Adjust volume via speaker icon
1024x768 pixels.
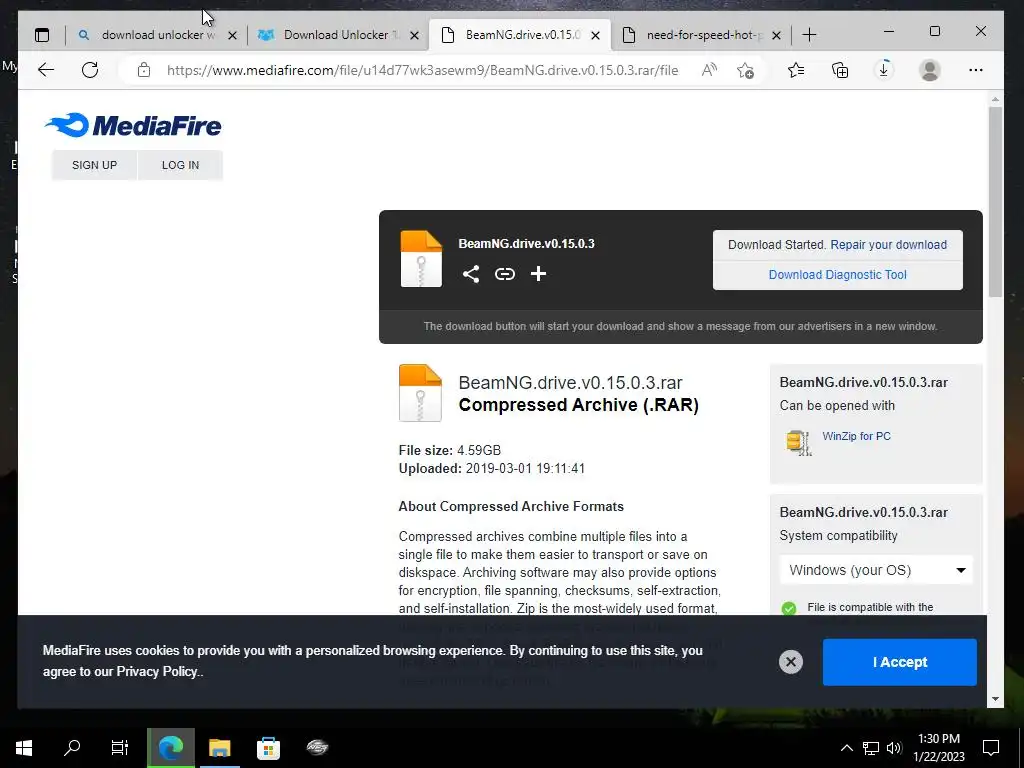894,748
